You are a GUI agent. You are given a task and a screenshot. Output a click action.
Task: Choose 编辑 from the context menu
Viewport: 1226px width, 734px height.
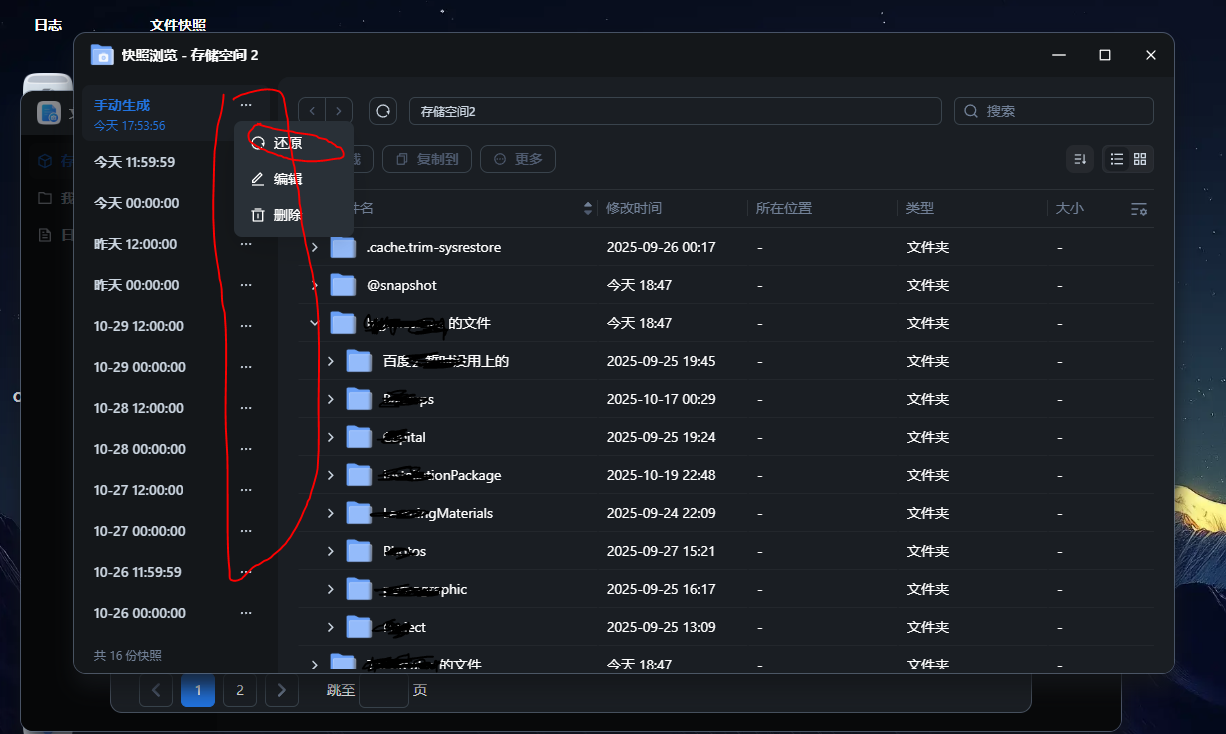click(294, 179)
